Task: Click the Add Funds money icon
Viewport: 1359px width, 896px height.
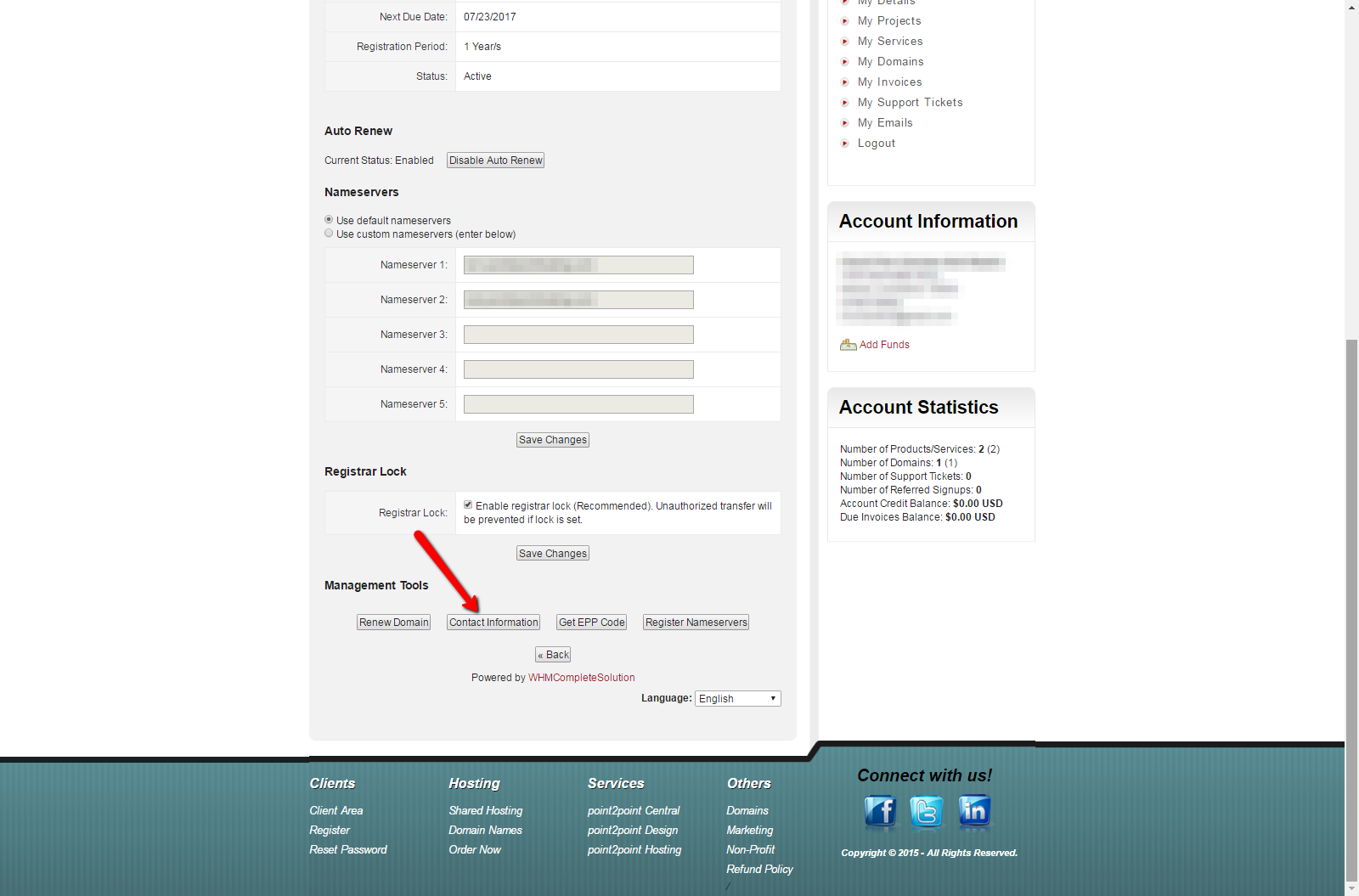Action: point(848,345)
